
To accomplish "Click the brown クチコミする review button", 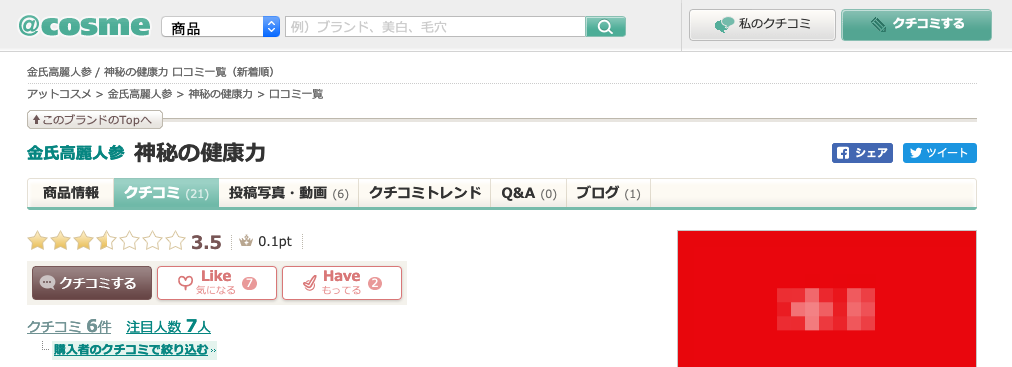I will coord(92,283).
